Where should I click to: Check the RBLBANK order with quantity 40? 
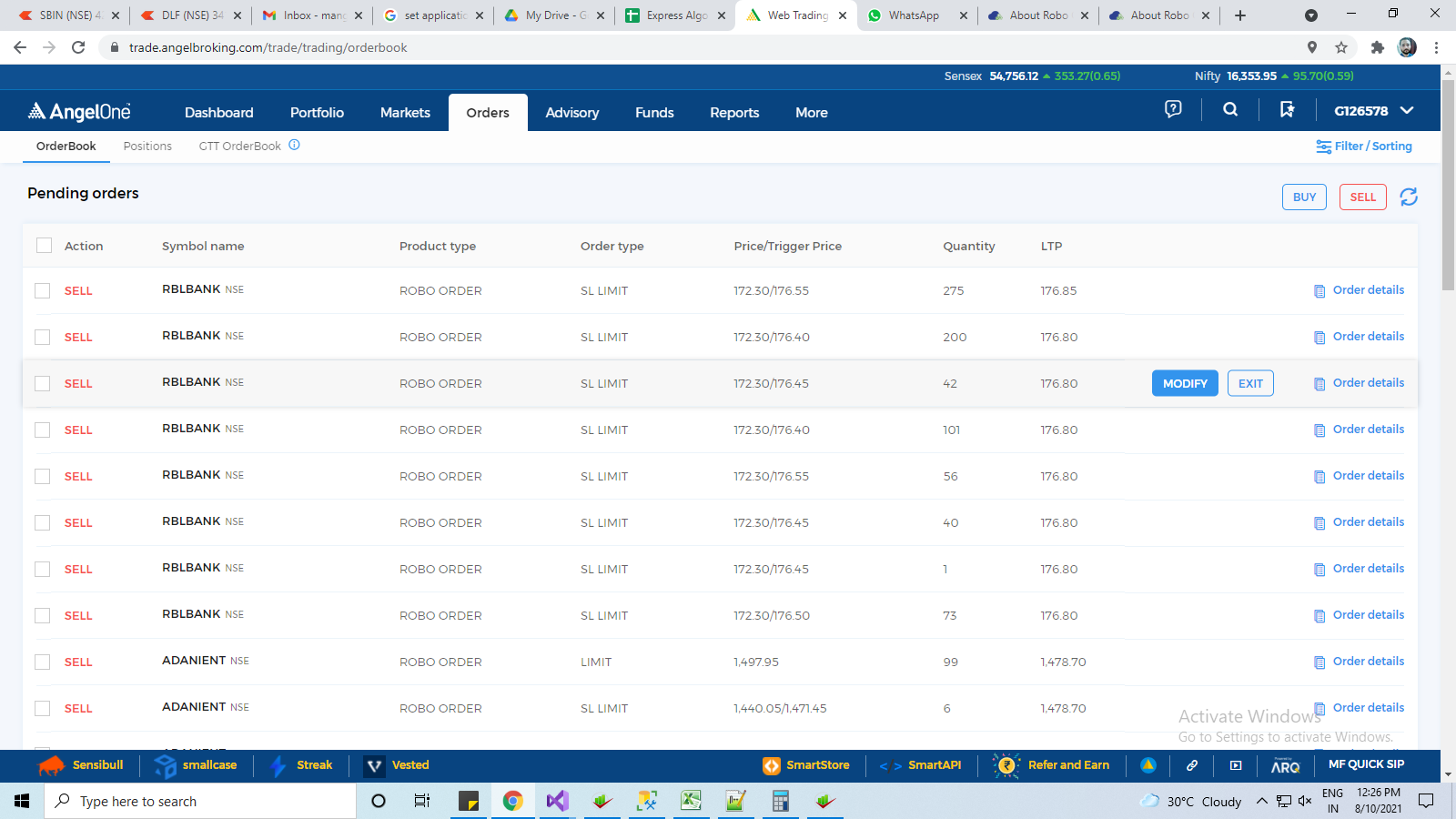tap(42, 522)
